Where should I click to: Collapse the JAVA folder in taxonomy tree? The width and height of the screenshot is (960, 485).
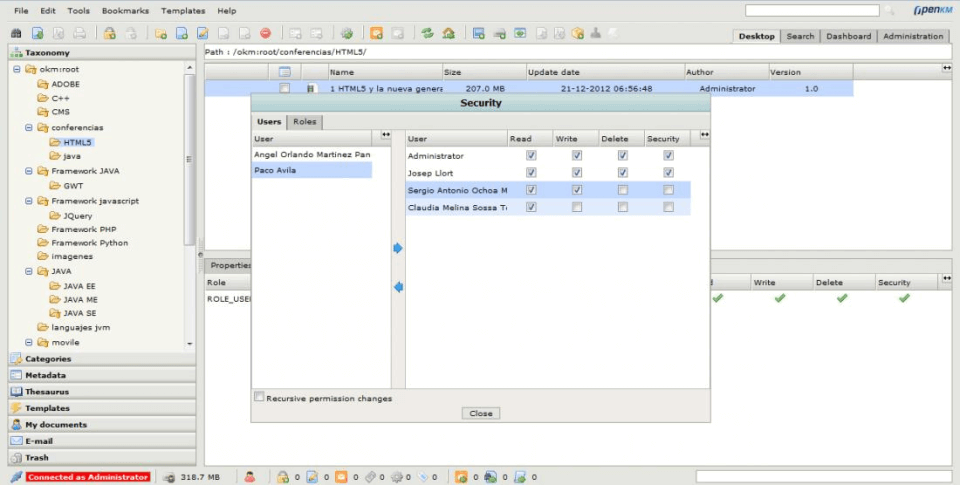(x=29, y=271)
